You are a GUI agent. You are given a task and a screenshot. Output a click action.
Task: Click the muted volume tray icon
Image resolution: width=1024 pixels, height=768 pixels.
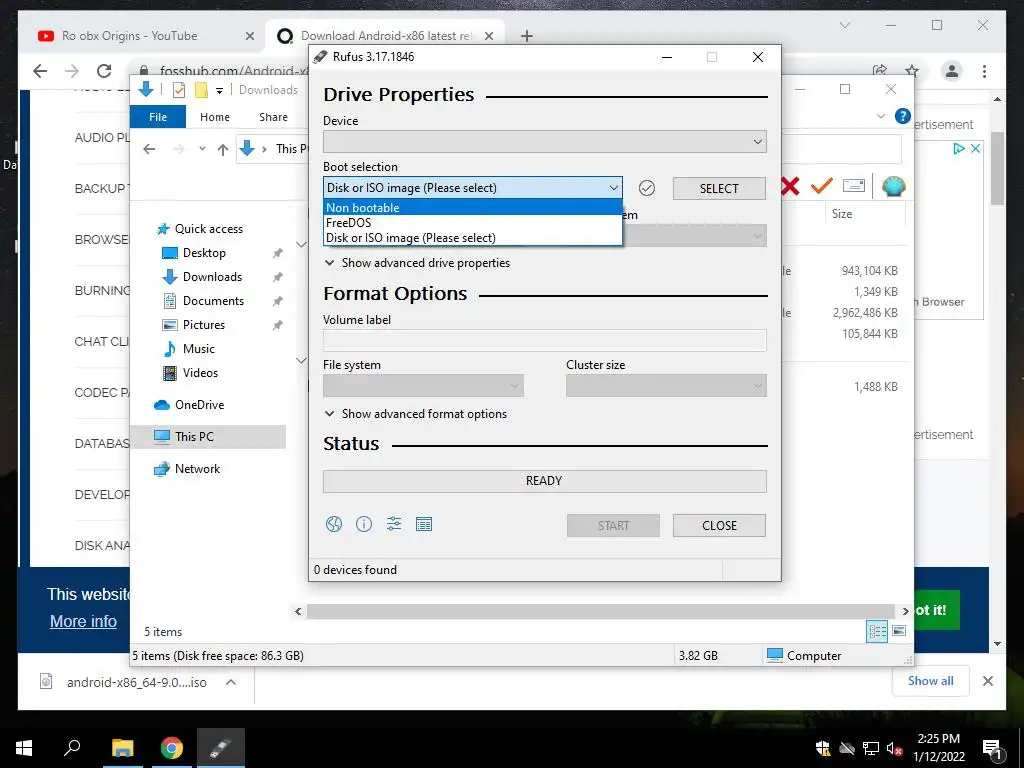[895, 749]
